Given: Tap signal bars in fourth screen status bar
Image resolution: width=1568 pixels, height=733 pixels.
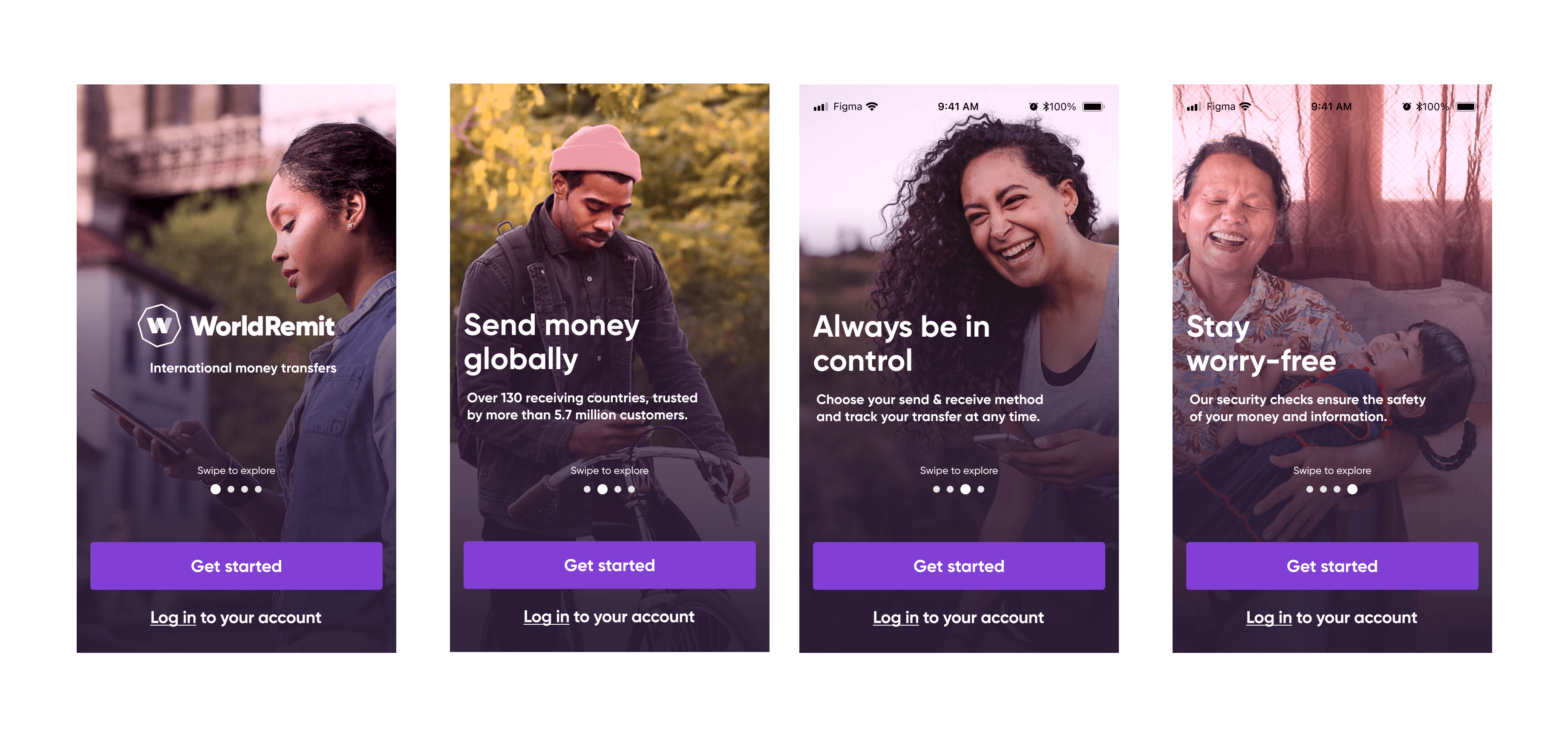Looking at the screenshot, I should pos(1193,107).
